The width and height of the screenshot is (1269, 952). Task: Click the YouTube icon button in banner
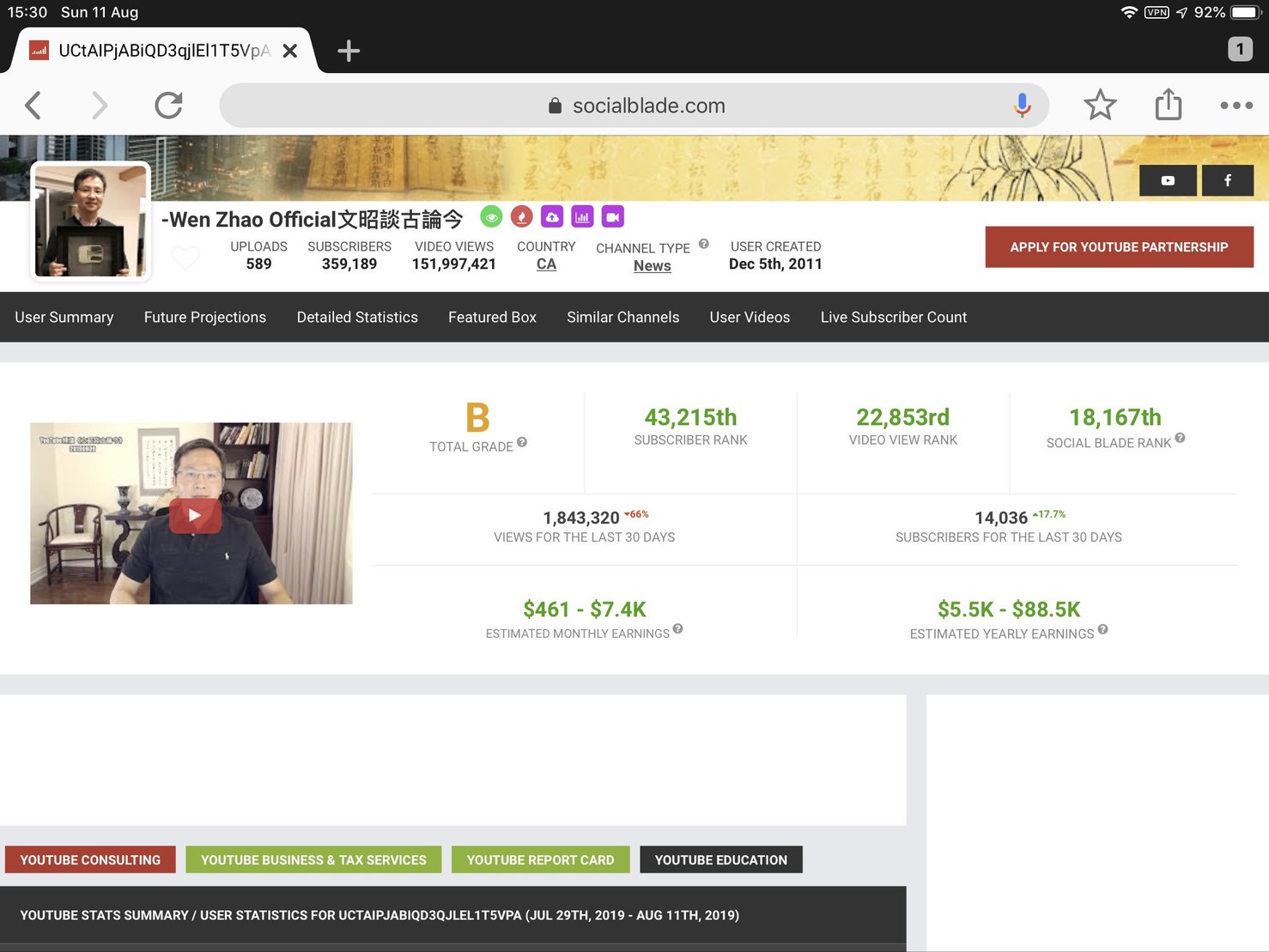pyautogui.click(x=1167, y=180)
